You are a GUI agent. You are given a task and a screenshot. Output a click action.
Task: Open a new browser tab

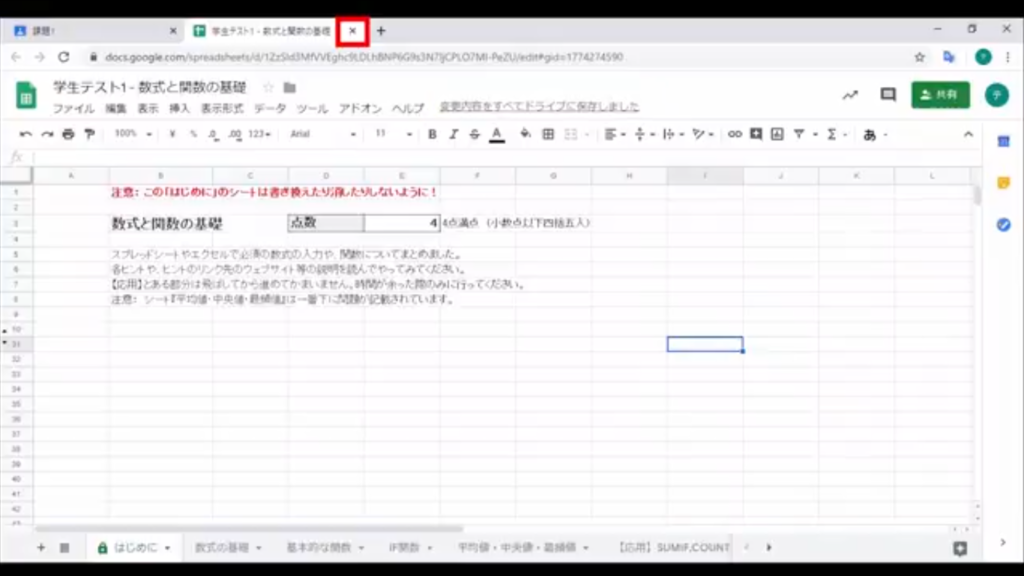pos(381,31)
